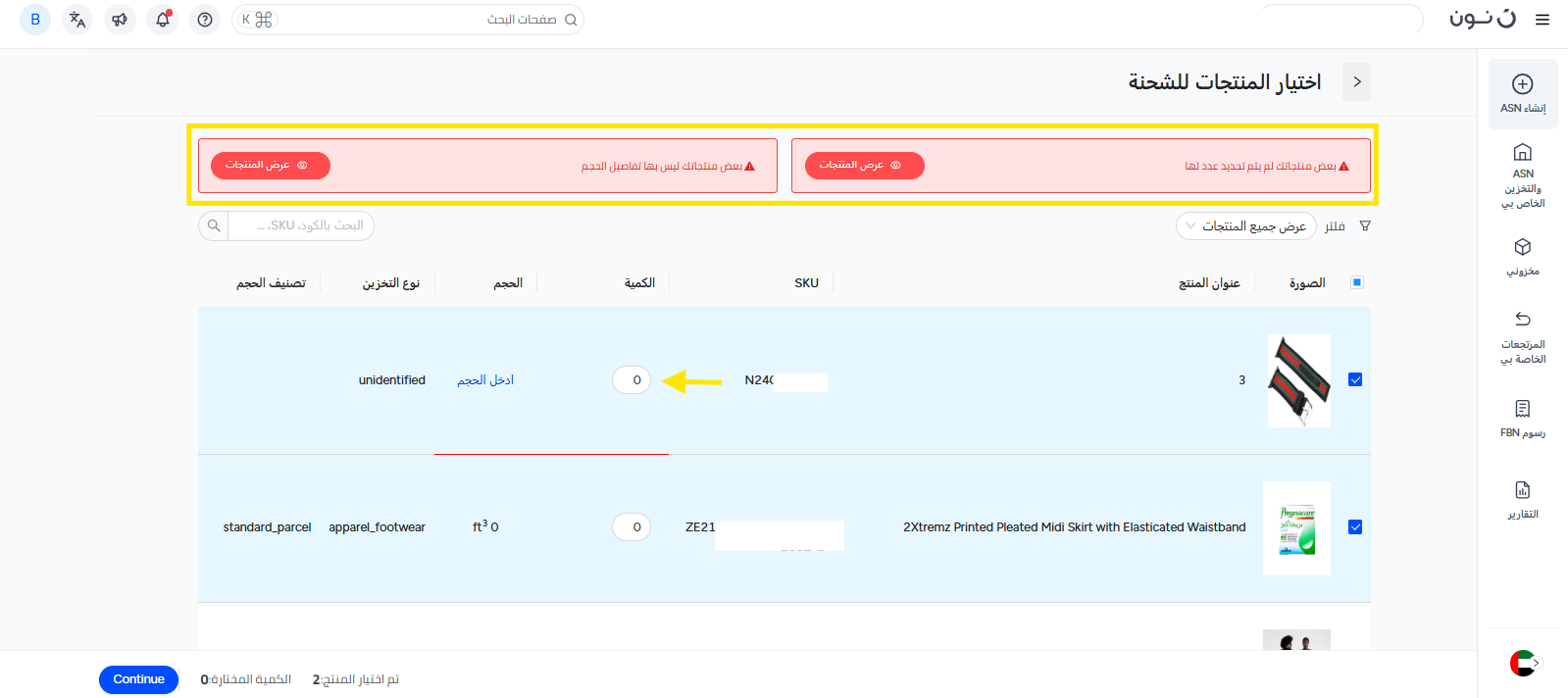This screenshot has height=698, width=1568.
Task: Click the partially visible third product thumbnail
Action: pyautogui.click(x=1296, y=640)
